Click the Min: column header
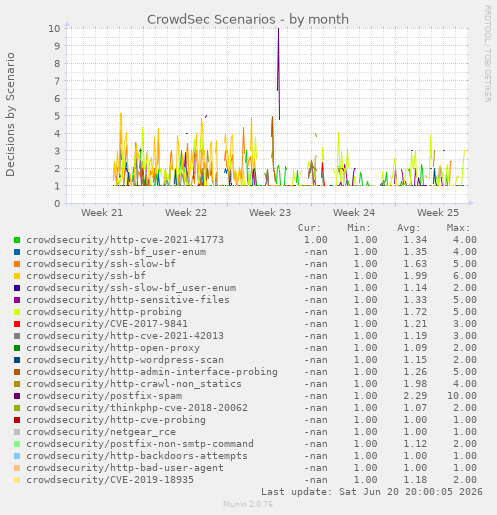Screen dimensions: 497x515 click(x=359, y=228)
